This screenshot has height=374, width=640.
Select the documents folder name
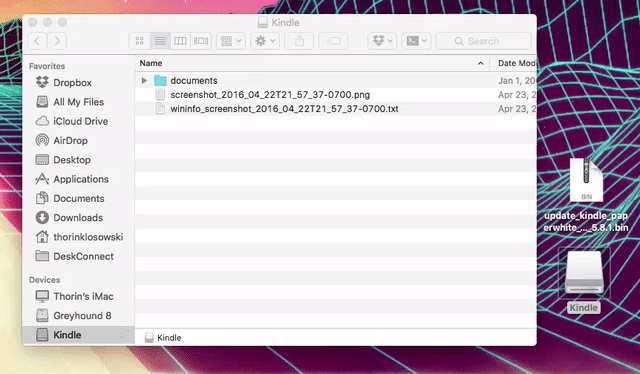pos(194,81)
